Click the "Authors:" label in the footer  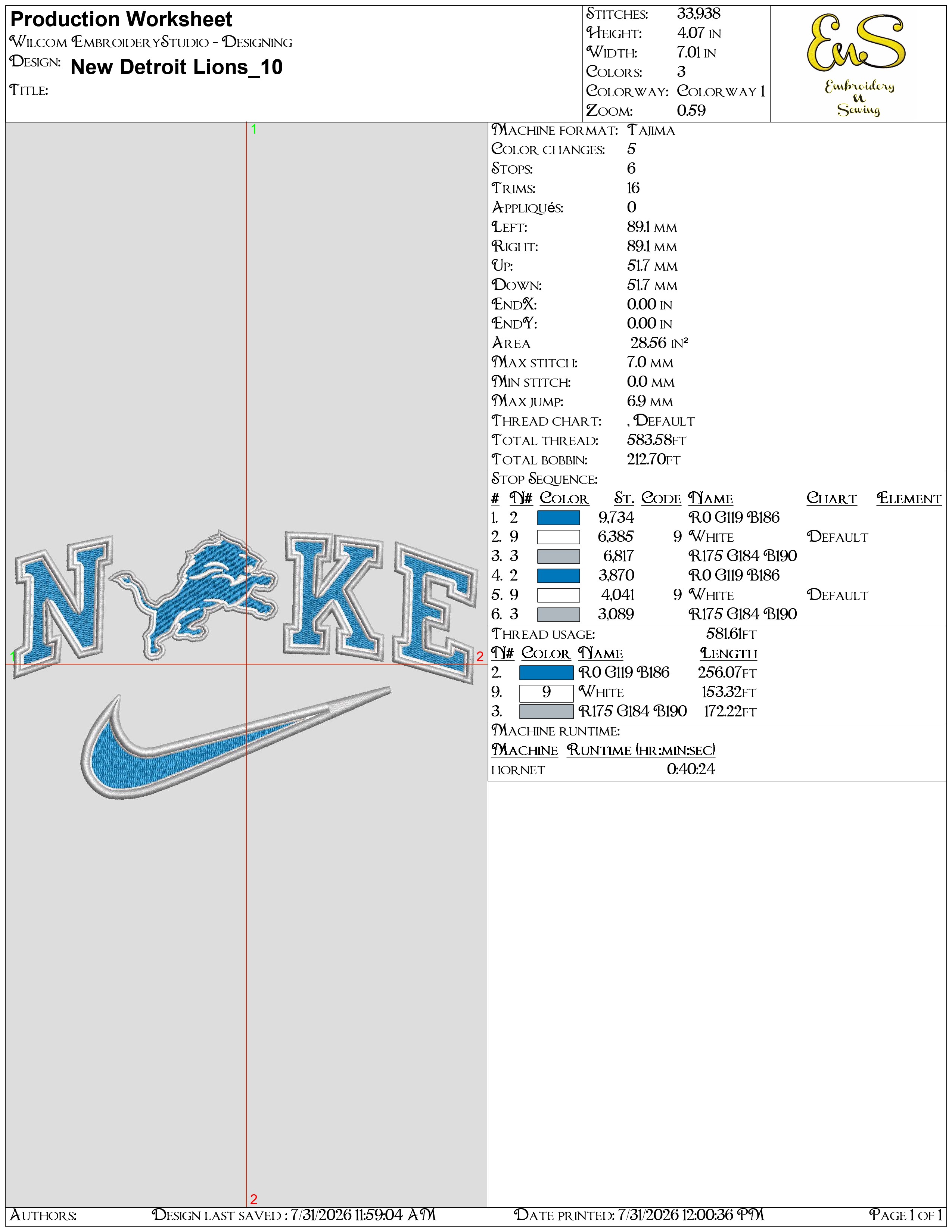tap(43, 1214)
